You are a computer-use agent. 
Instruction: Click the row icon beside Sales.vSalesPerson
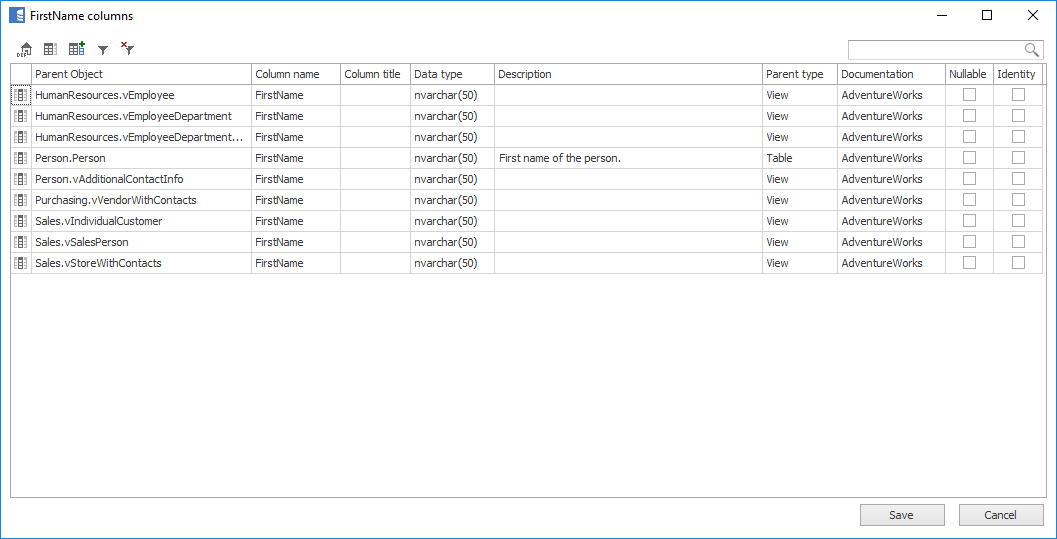[21, 242]
